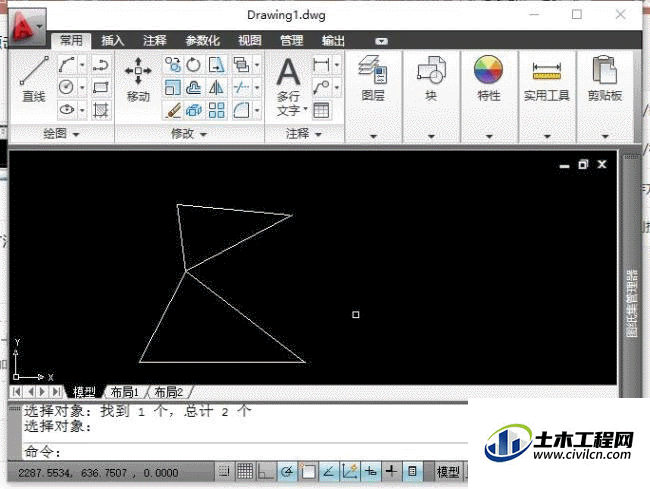Open the 实用工具 utilities panel button
Viewport: 650px width, 489px height.
[x=547, y=81]
